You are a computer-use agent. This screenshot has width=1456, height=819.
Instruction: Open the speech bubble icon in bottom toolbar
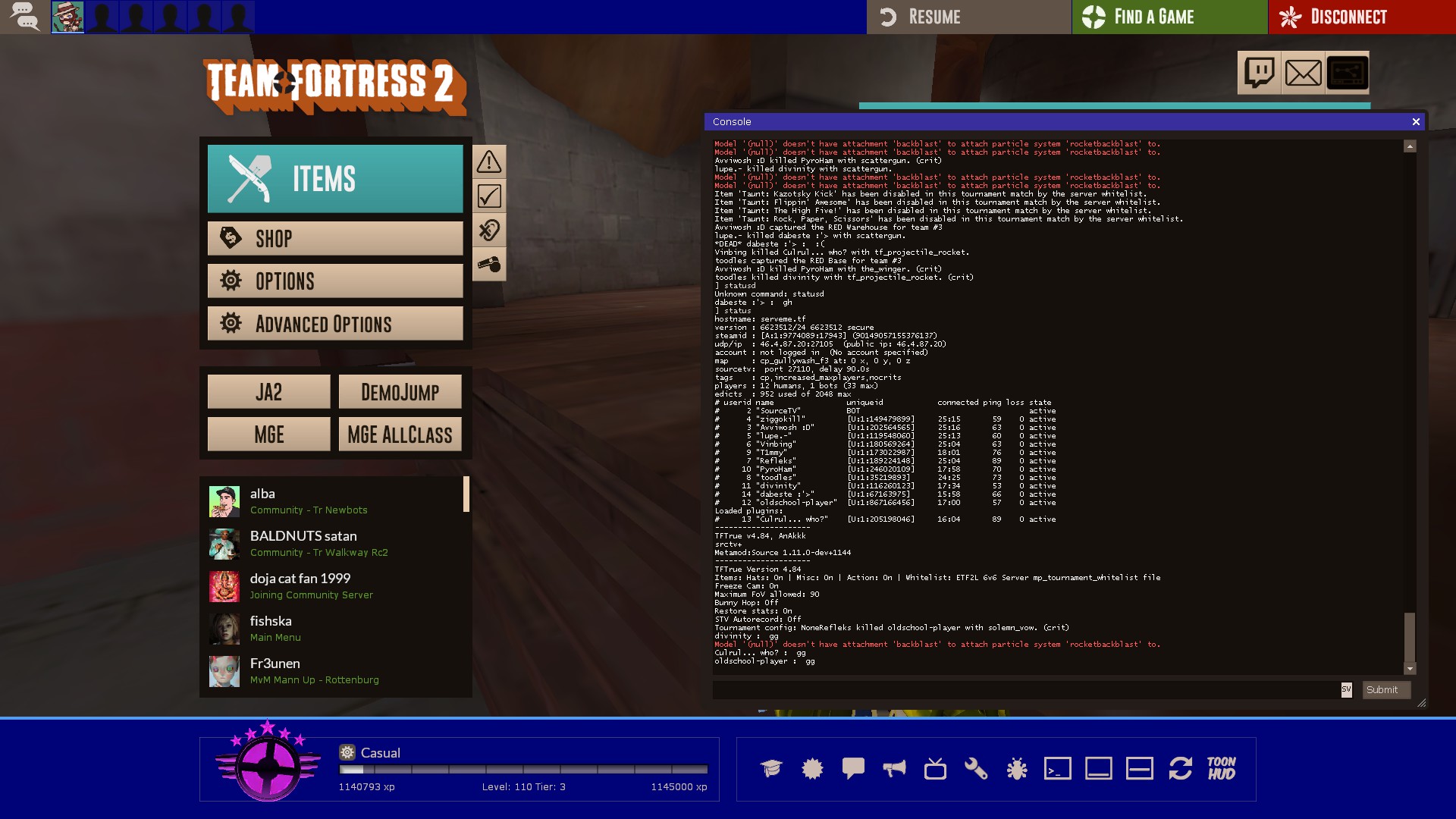pos(853,769)
